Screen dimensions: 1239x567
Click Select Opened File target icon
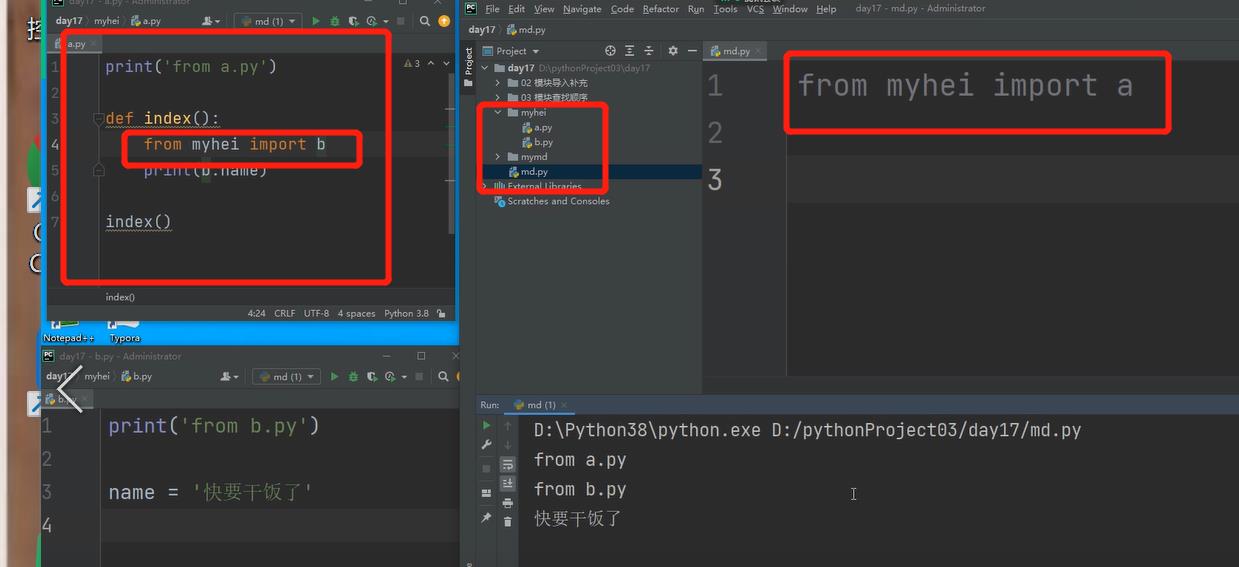click(x=610, y=51)
